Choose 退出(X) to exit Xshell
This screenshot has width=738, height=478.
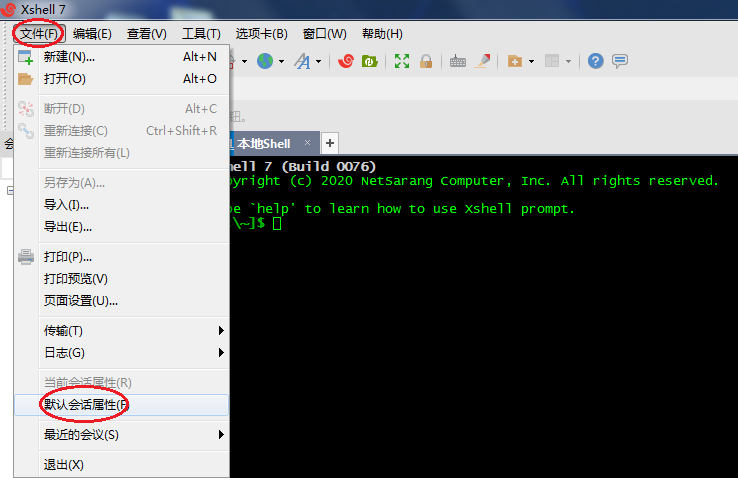point(122,465)
